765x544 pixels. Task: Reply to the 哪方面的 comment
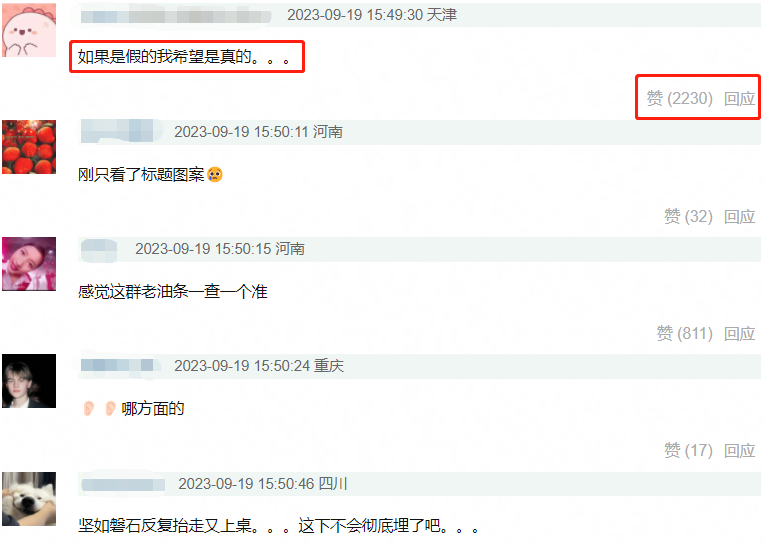point(740,450)
